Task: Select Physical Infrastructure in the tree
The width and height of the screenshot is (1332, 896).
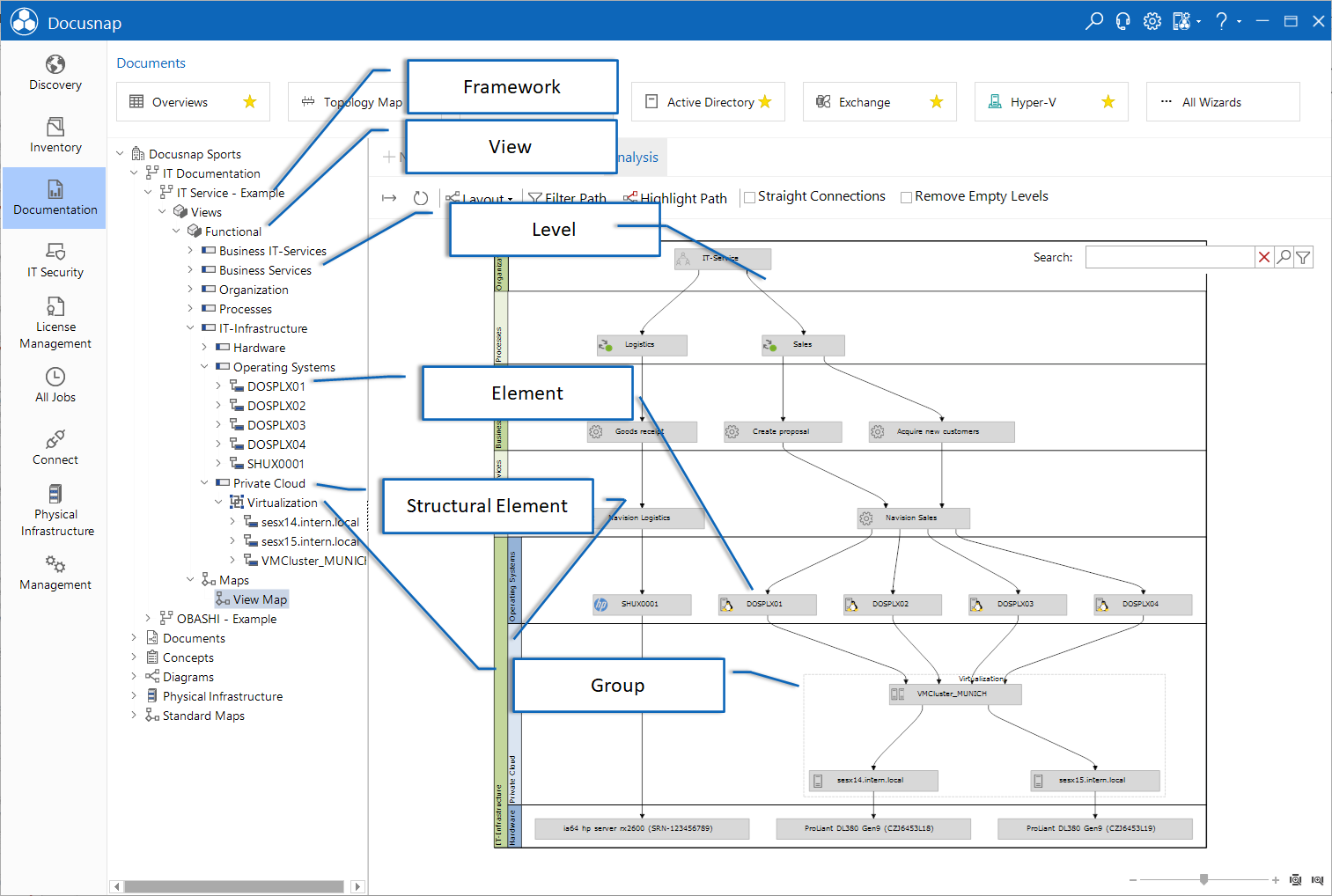Action: pyautogui.click(x=222, y=696)
